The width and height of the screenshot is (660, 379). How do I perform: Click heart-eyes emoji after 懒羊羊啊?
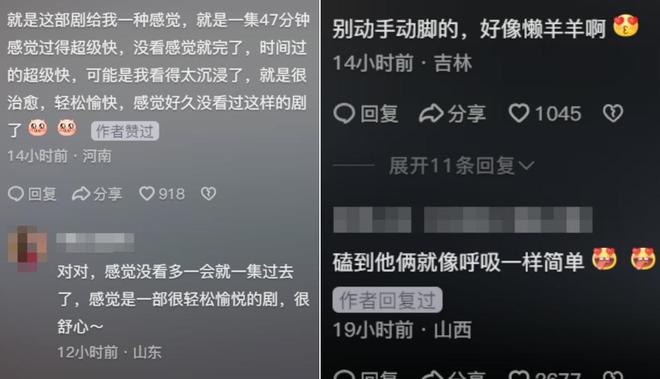pyautogui.click(x=625, y=26)
